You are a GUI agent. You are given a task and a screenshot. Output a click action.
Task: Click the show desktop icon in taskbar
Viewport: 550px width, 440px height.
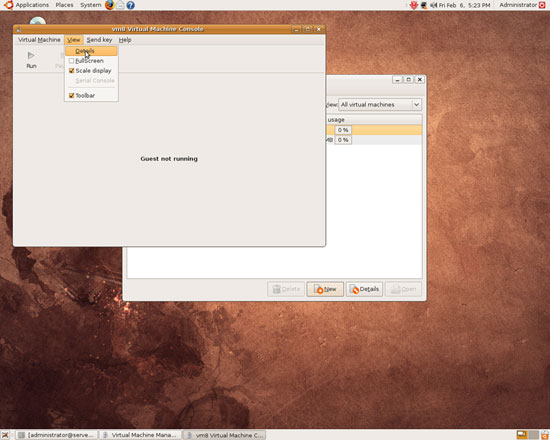point(5,435)
